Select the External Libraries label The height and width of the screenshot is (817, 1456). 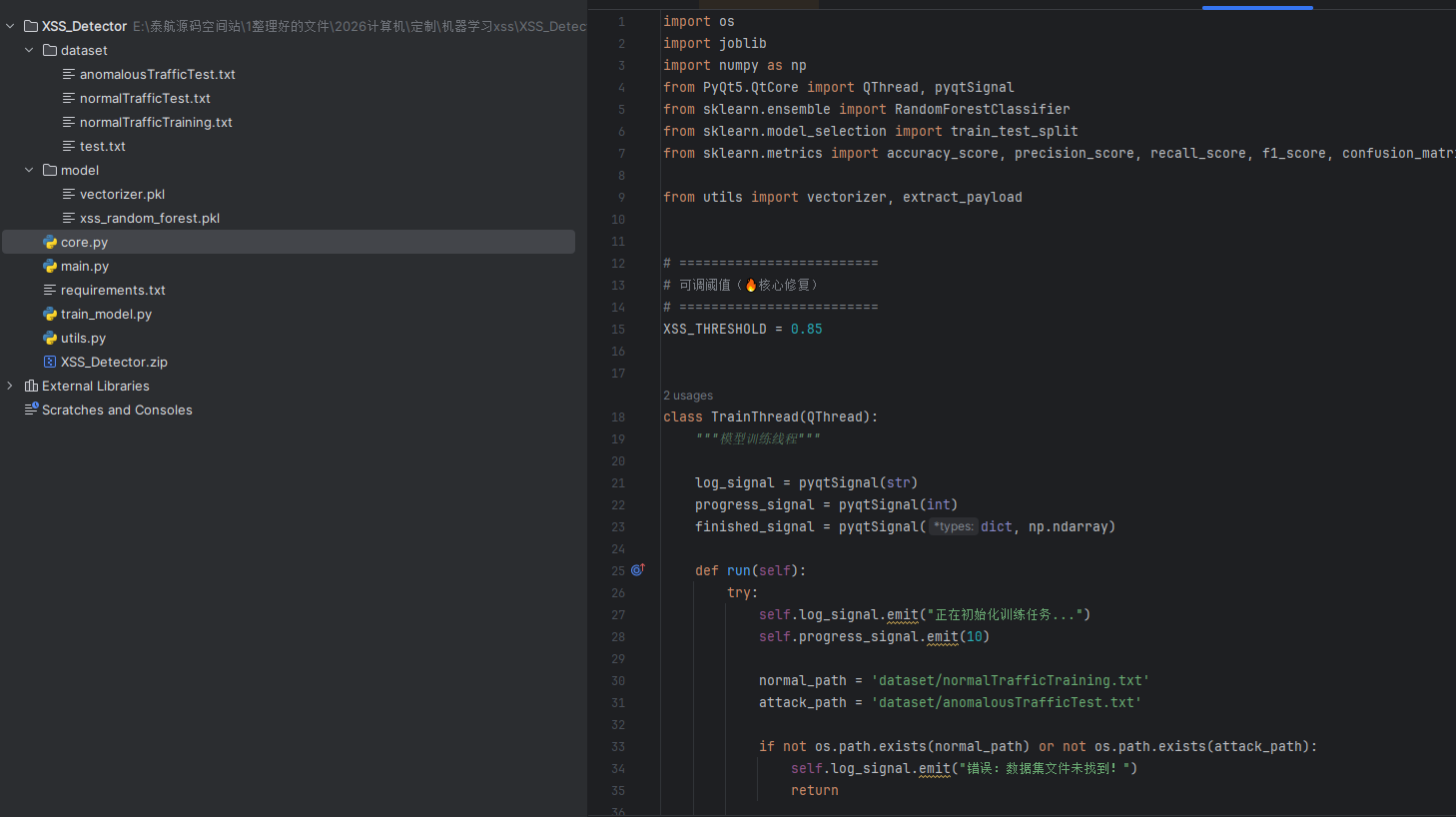coord(96,386)
